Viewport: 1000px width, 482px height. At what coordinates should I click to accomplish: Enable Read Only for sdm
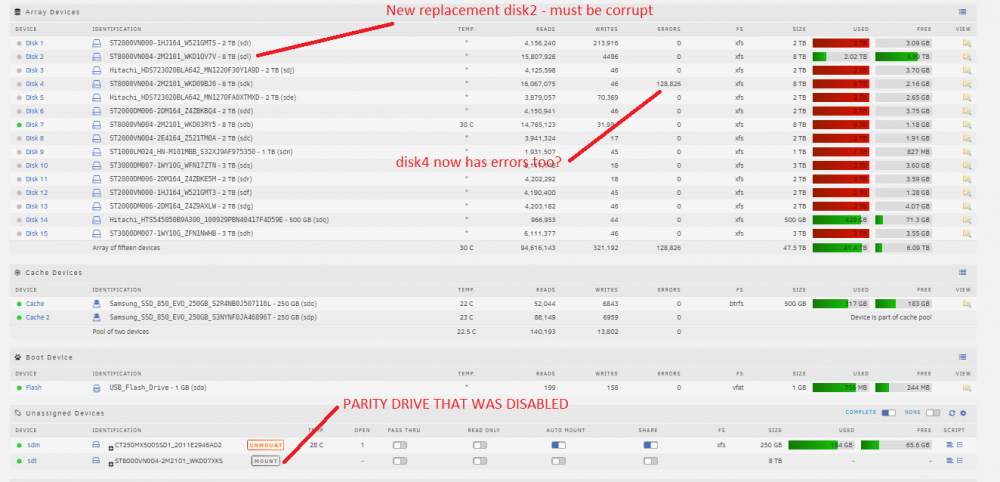tap(480, 445)
